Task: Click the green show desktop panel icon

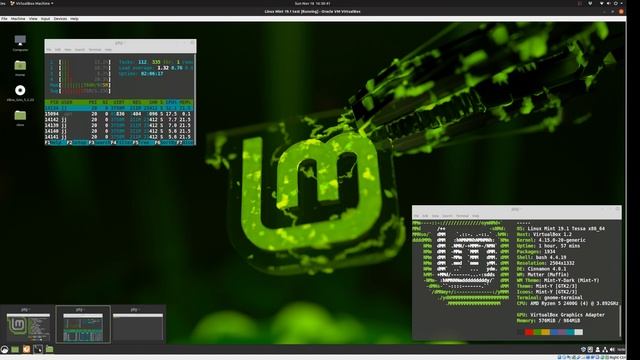Action: 15,349
